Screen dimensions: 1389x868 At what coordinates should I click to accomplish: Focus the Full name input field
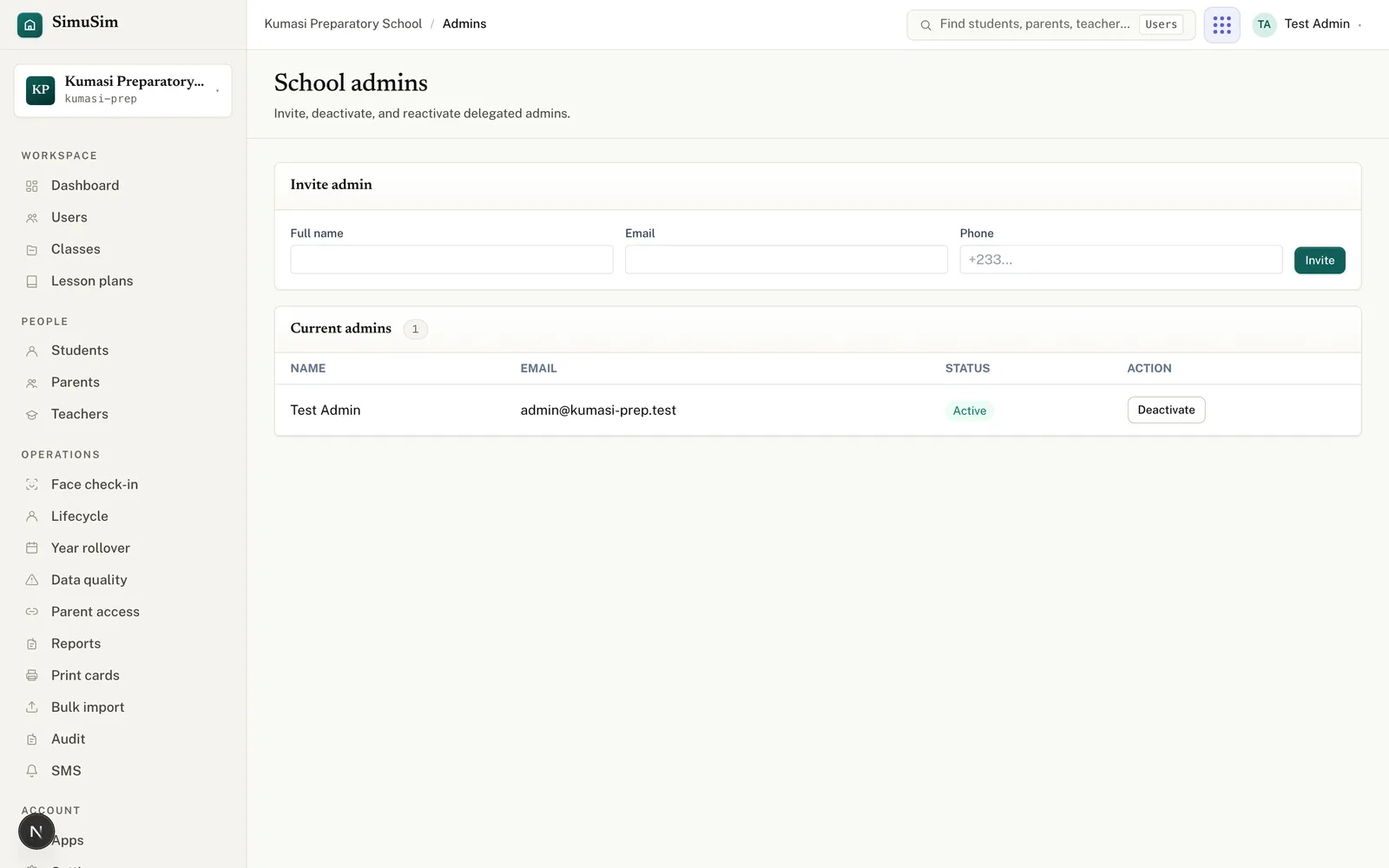point(451,260)
